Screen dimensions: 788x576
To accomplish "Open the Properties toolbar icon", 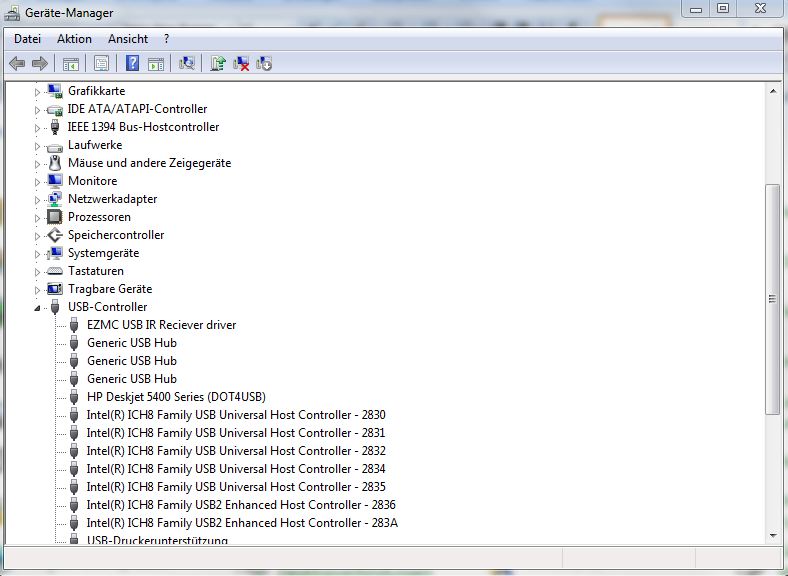I will pyautogui.click(x=101, y=64).
